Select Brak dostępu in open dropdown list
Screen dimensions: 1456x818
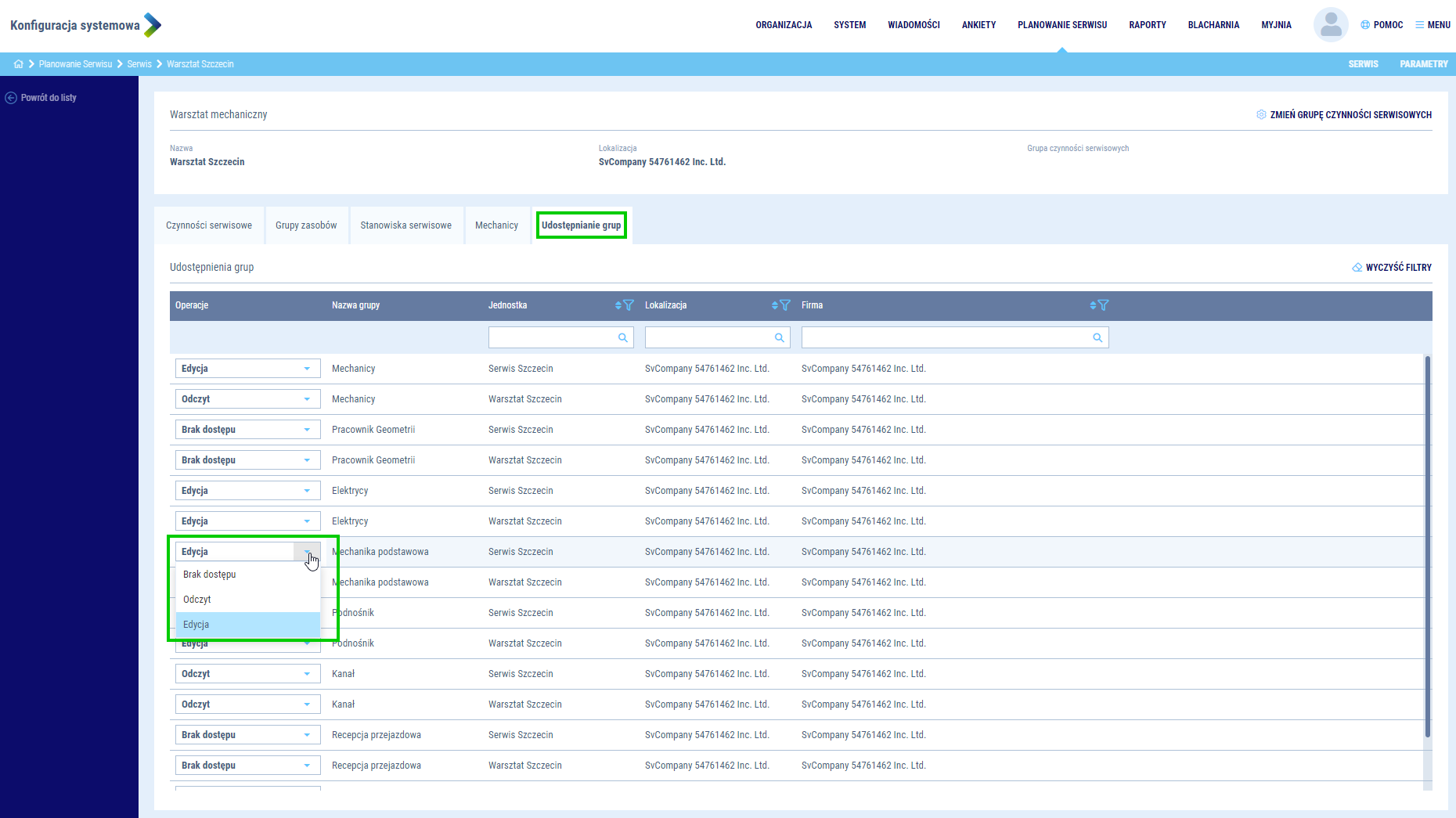click(210, 575)
